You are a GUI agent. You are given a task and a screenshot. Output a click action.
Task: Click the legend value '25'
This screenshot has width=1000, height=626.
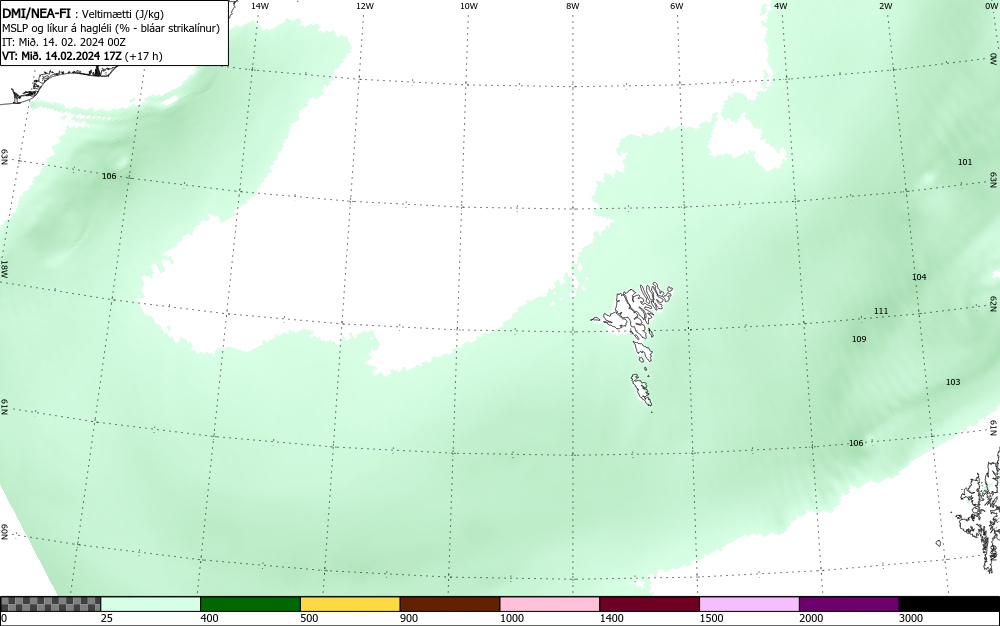(x=107, y=618)
